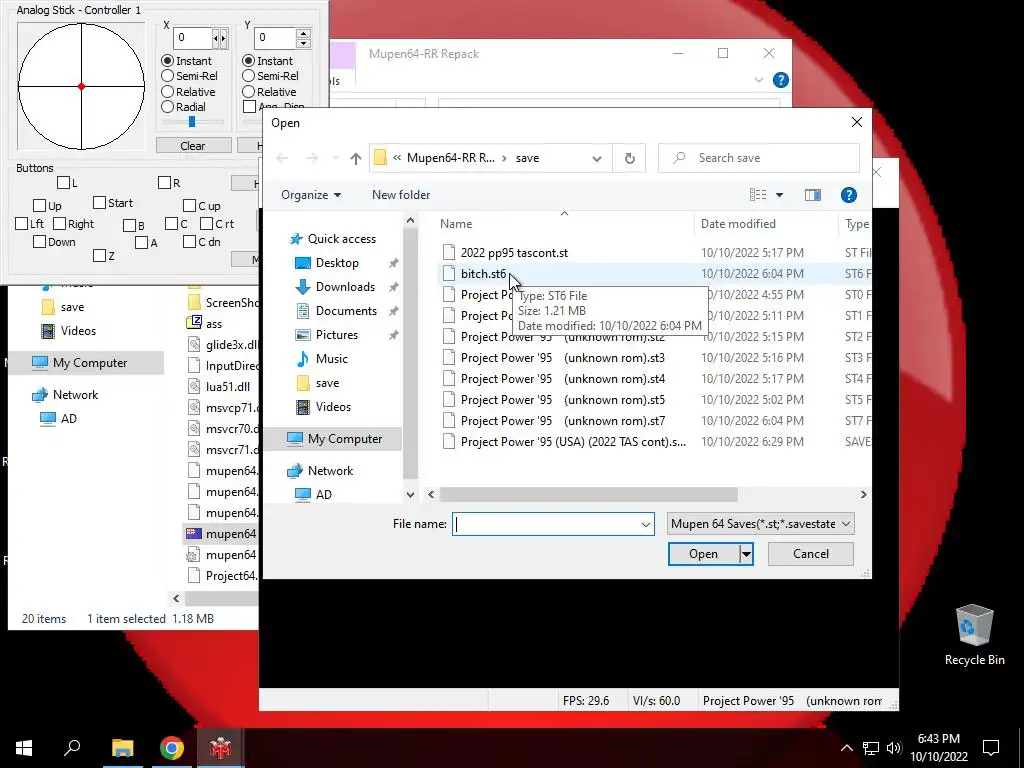Click the volume icon in system tray

(894, 748)
